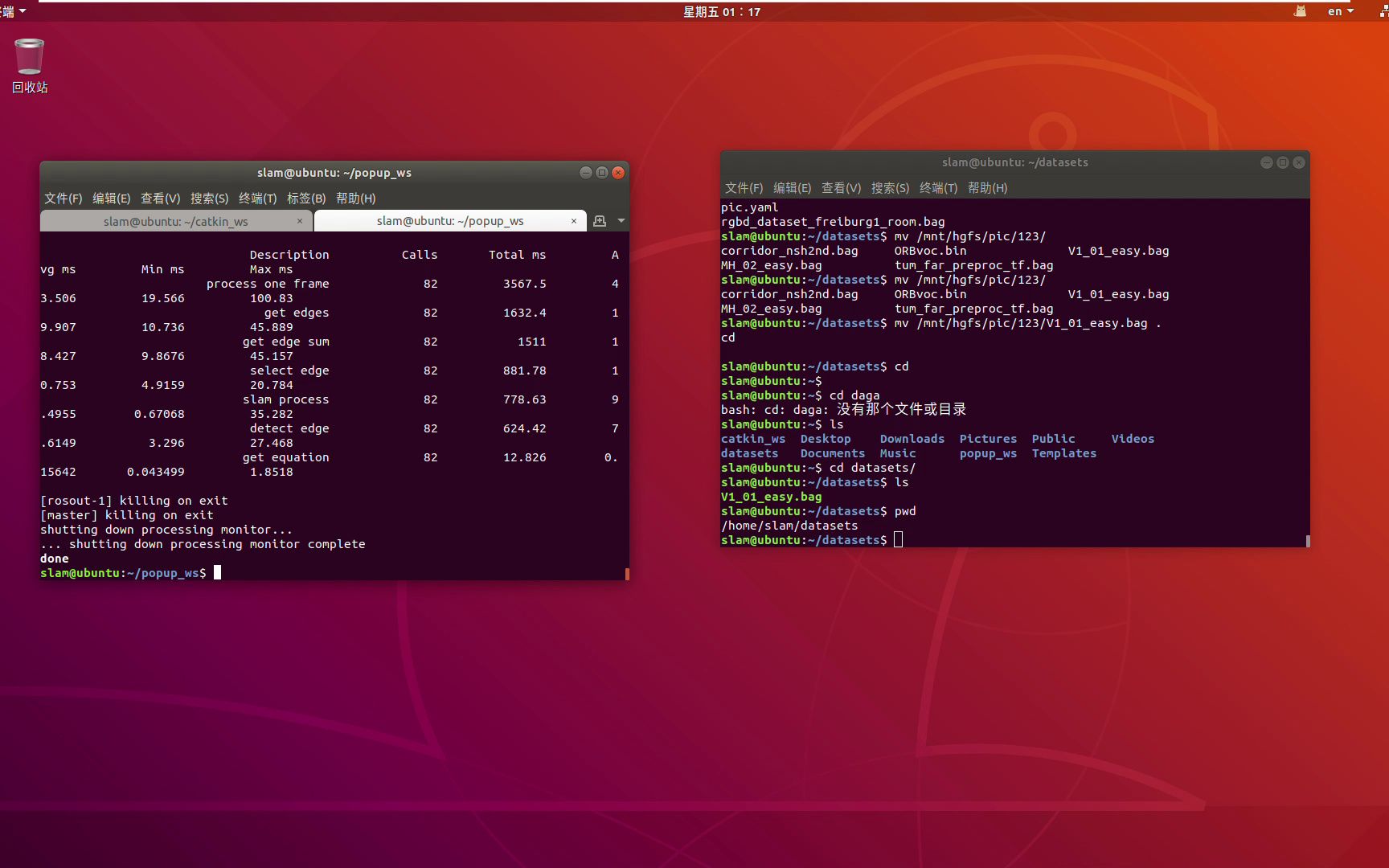Open 终端(T) menu in datasets terminal
Viewport: 1389px width, 868px height.
939,188
